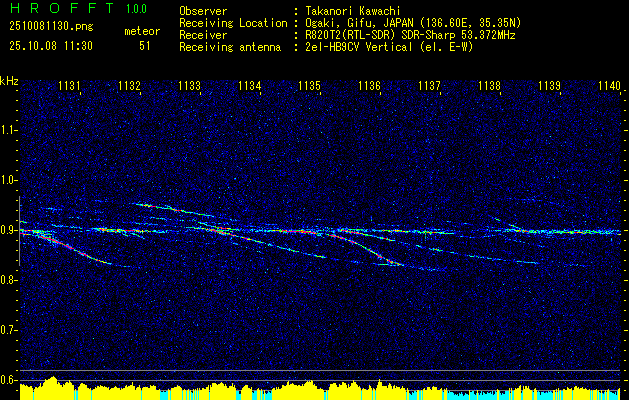Click the file name 2510081130.png
This screenshot has width=629, height=400.
tap(51, 27)
